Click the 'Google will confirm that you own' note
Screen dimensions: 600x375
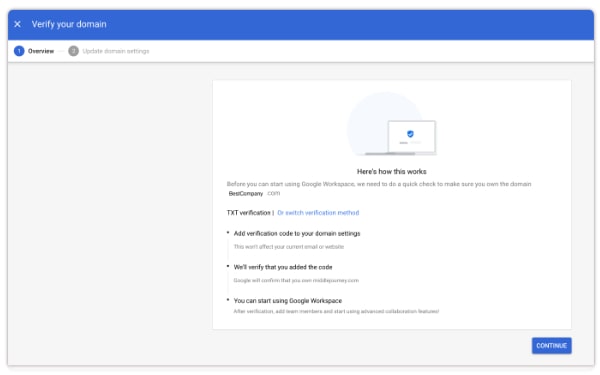296,280
